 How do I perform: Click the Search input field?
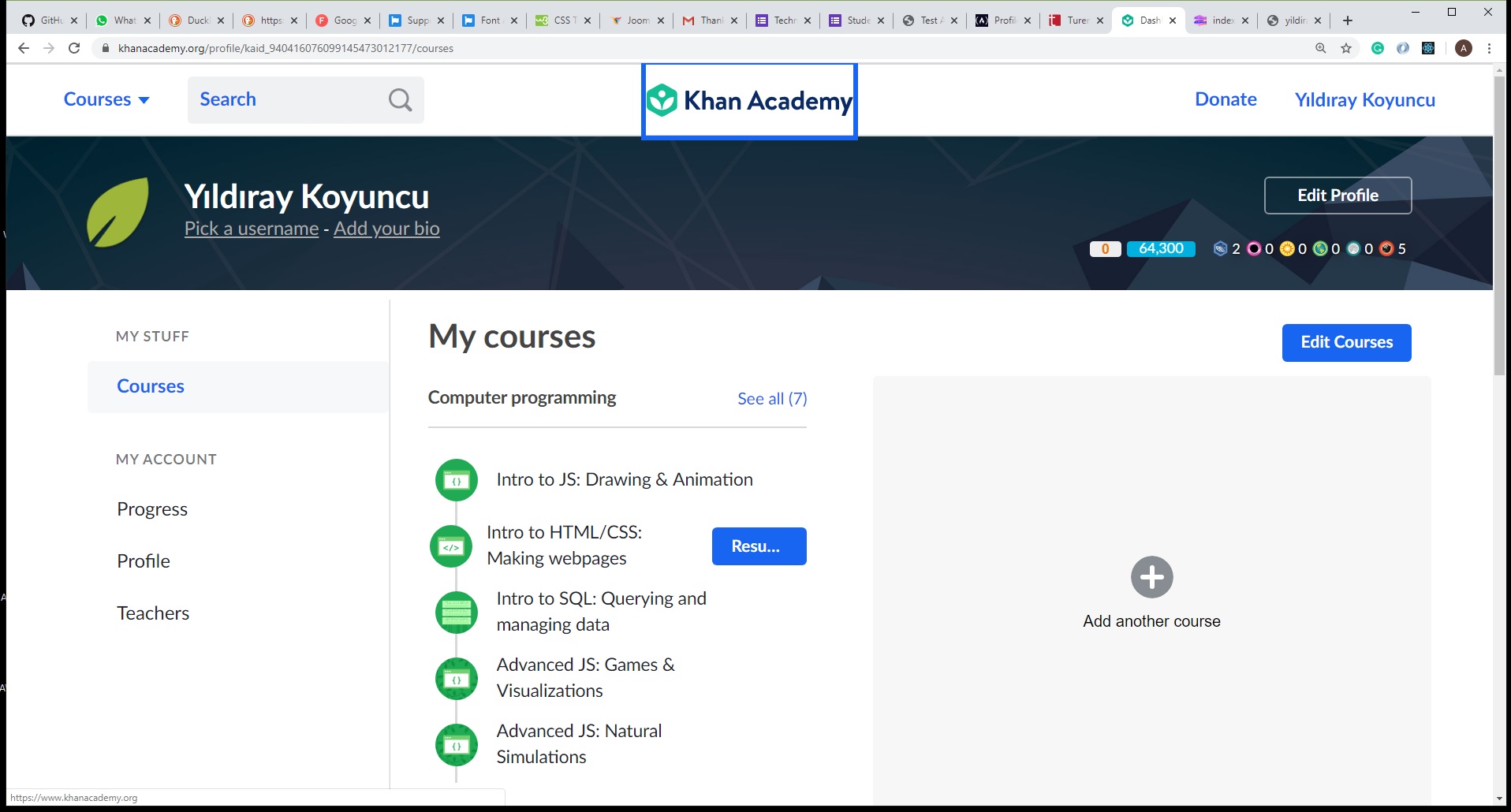305,100
